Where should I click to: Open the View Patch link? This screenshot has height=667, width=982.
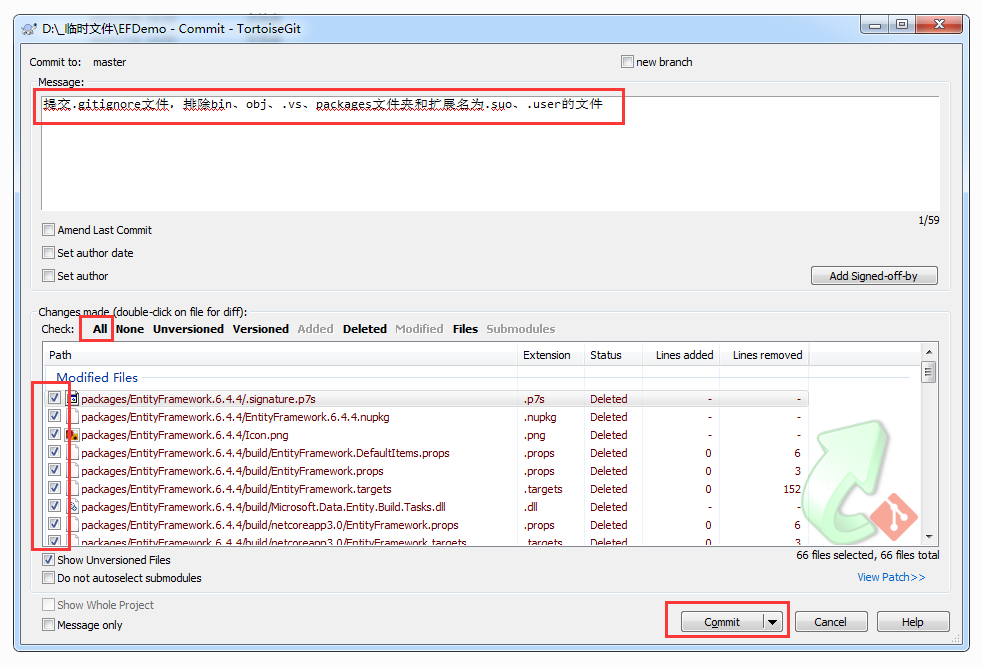pos(890,577)
